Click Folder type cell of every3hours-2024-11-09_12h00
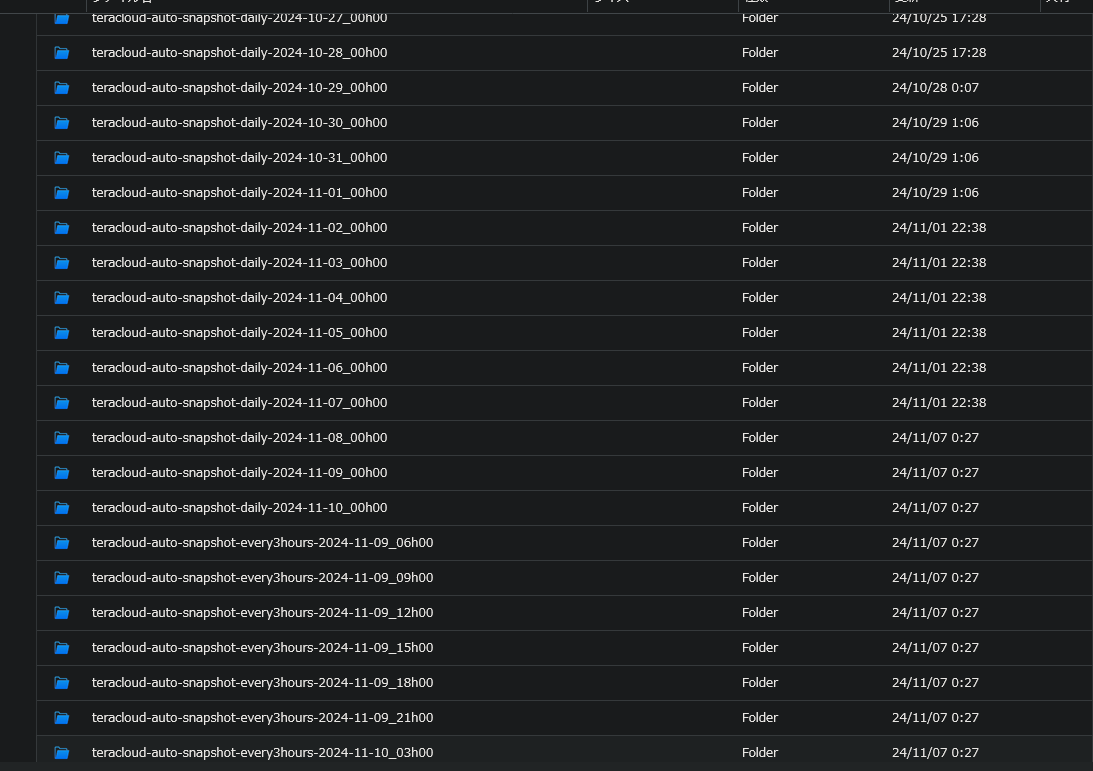This screenshot has height=771, width=1093. (760, 613)
